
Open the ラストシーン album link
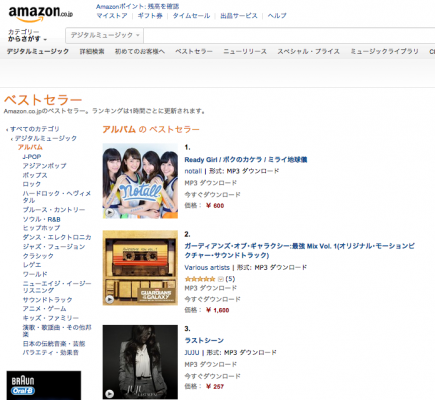point(204,340)
